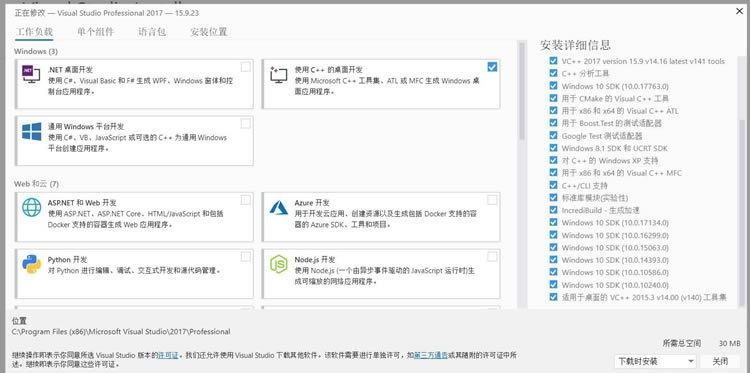Enable the 通用 Windows 平台开发 workload checkbox
This screenshot has width=750, height=373.
245,124
